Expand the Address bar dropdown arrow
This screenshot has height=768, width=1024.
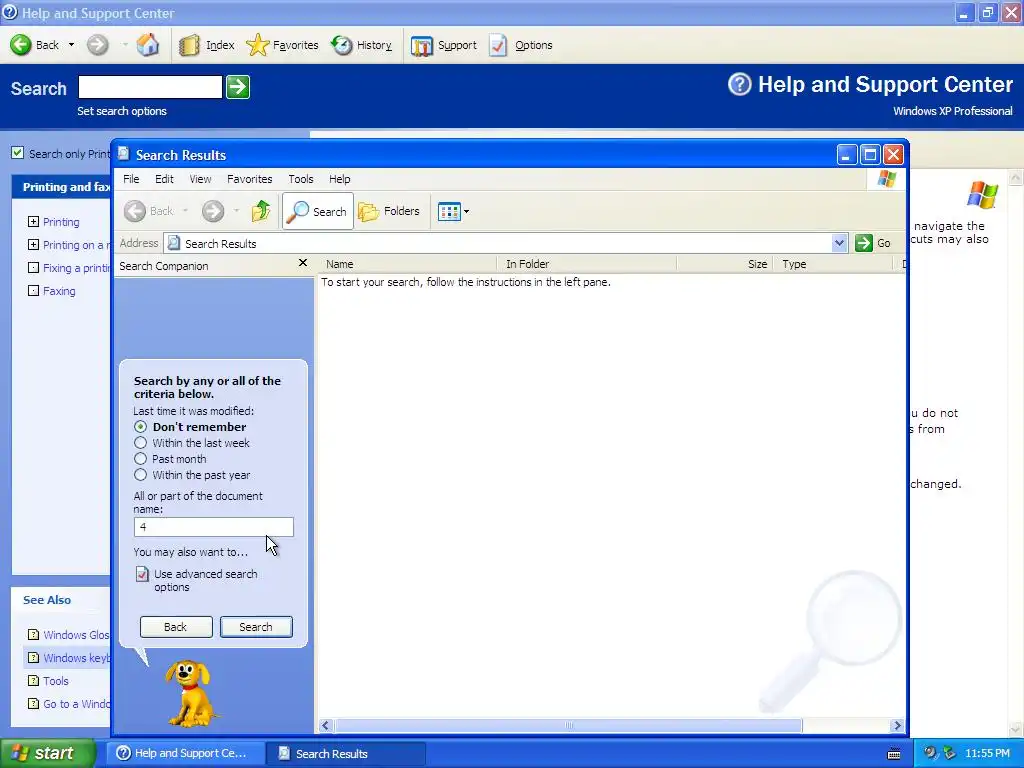[840, 244]
